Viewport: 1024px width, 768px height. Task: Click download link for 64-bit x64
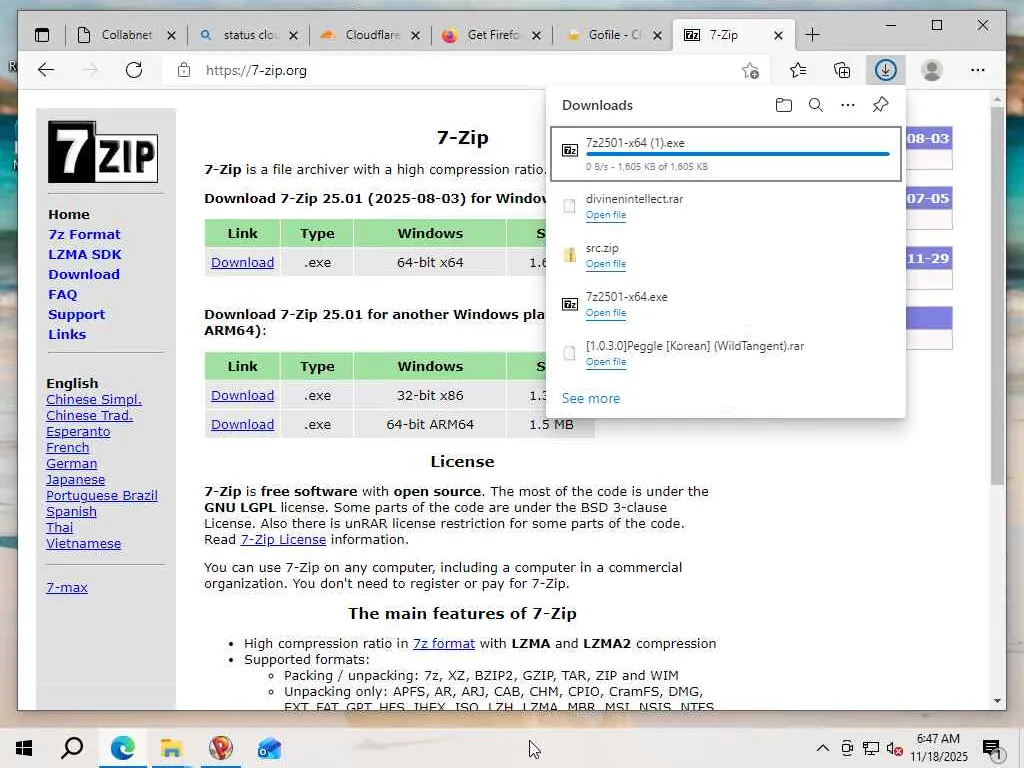pyautogui.click(x=242, y=263)
